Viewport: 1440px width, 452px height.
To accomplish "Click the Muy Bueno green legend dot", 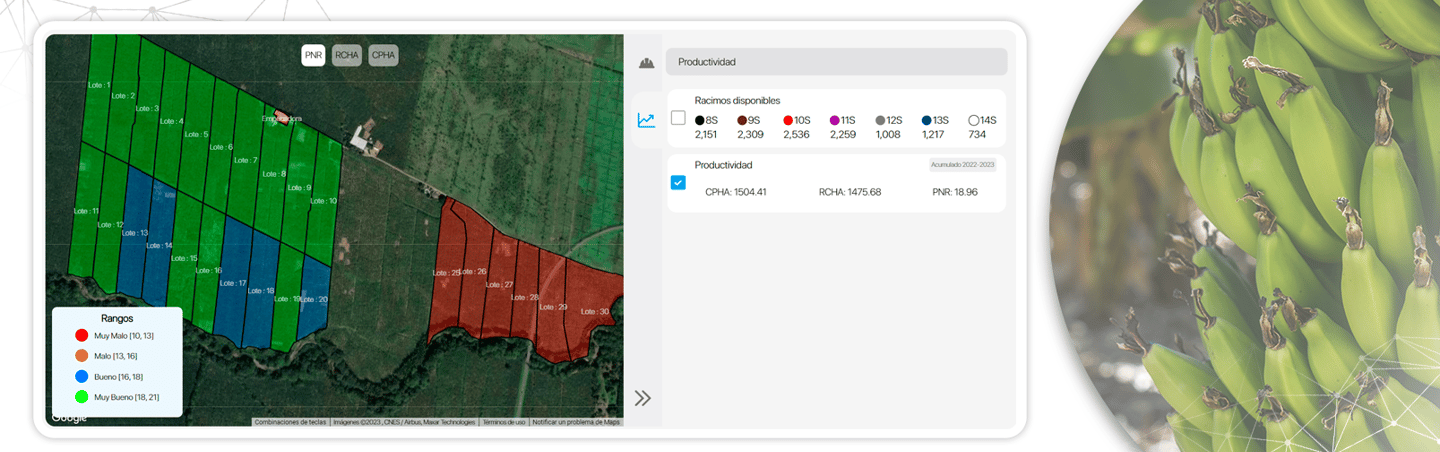I will tap(82, 398).
